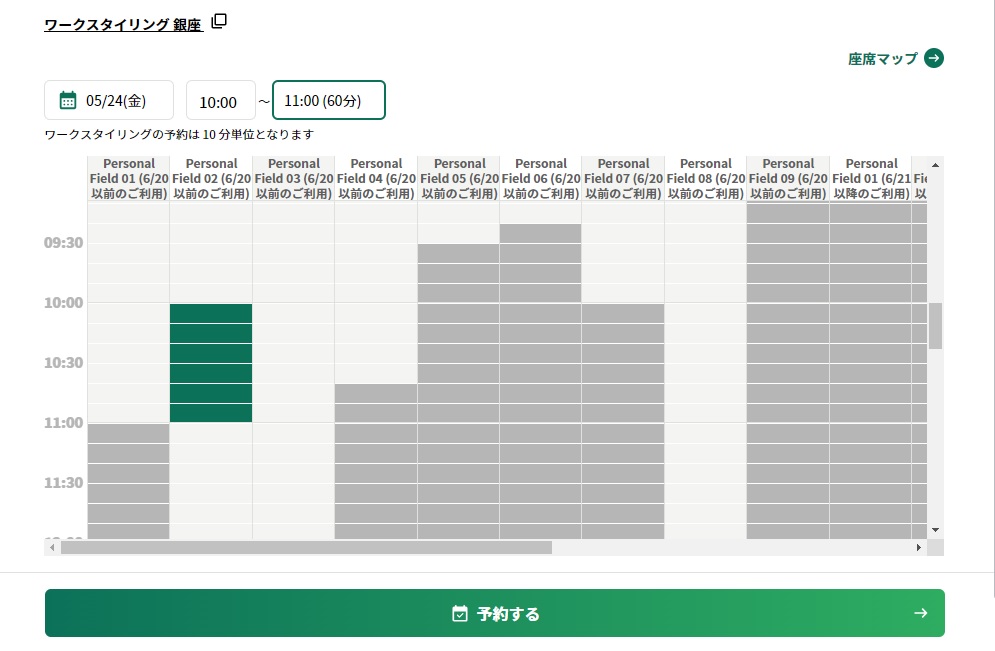Click the 10:00 time label
Screen dimensions: 995x651
click(x=63, y=303)
